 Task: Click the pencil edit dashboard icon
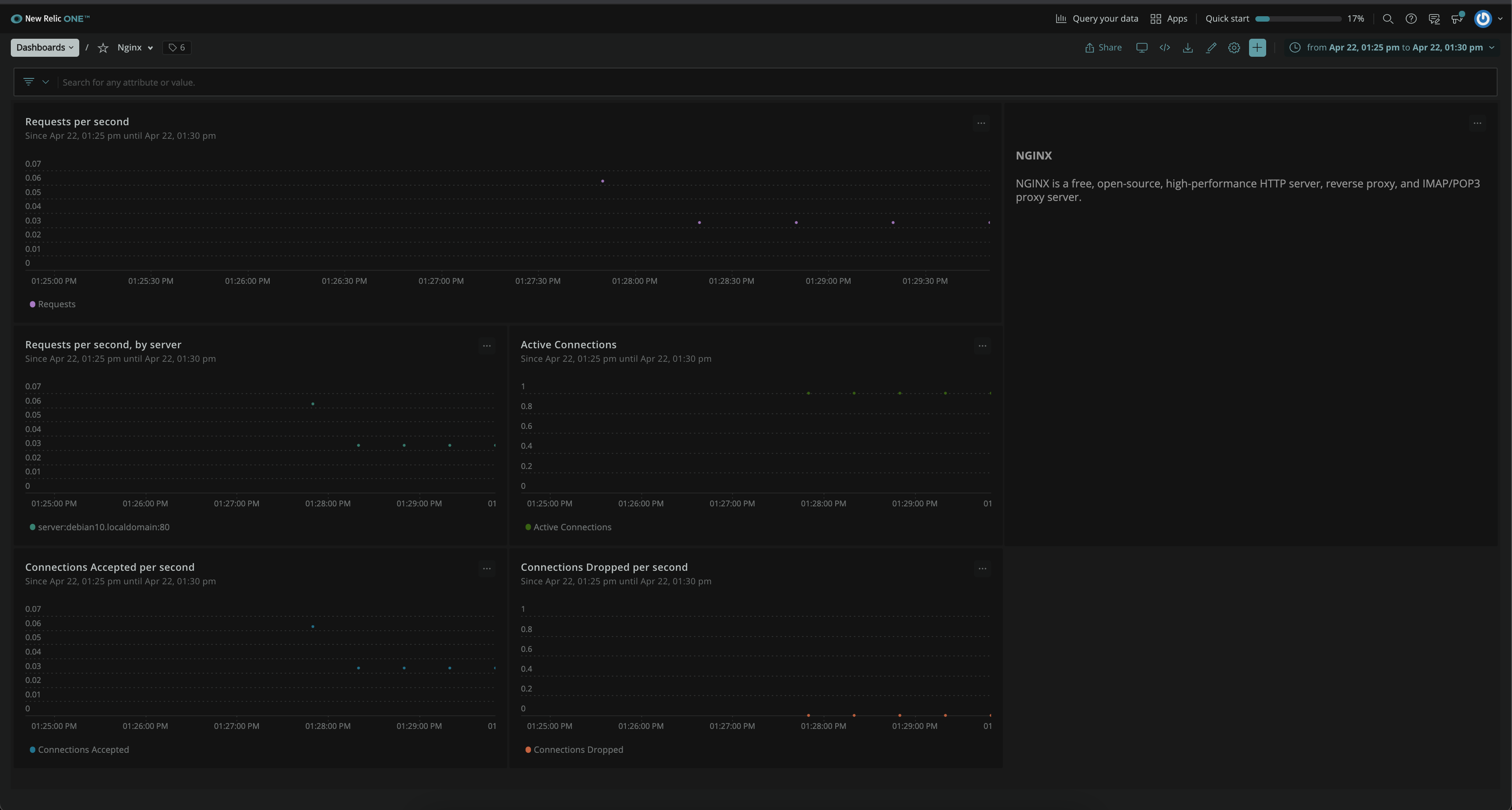coord(1211,48)
